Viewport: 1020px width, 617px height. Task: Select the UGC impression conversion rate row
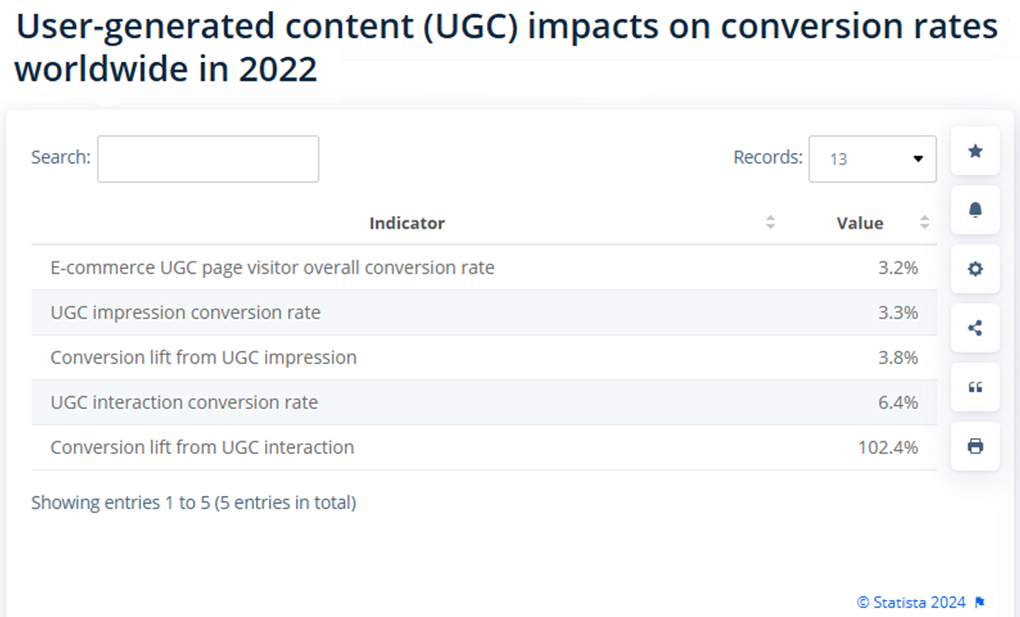point(484,312)
